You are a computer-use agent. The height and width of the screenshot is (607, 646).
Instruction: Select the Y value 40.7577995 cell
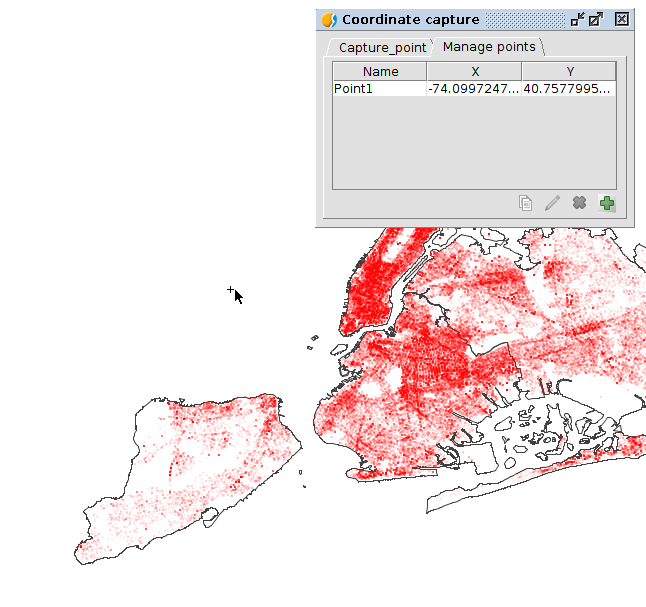(569, 88)
